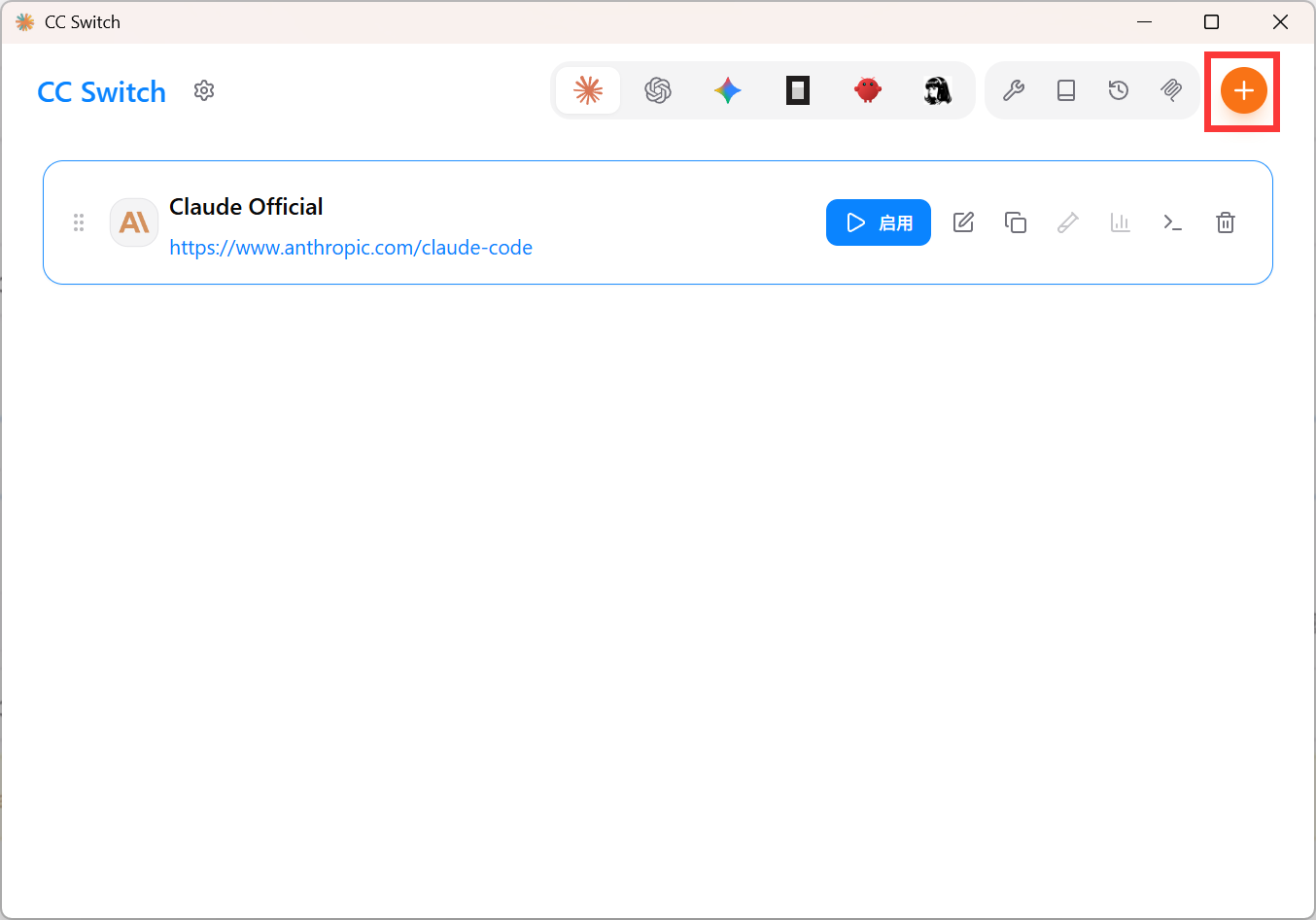Image resolution: width=1316 pixels, height=920 pixels.
Task: Open the history clock icon
Action: tap(1119, 90)
